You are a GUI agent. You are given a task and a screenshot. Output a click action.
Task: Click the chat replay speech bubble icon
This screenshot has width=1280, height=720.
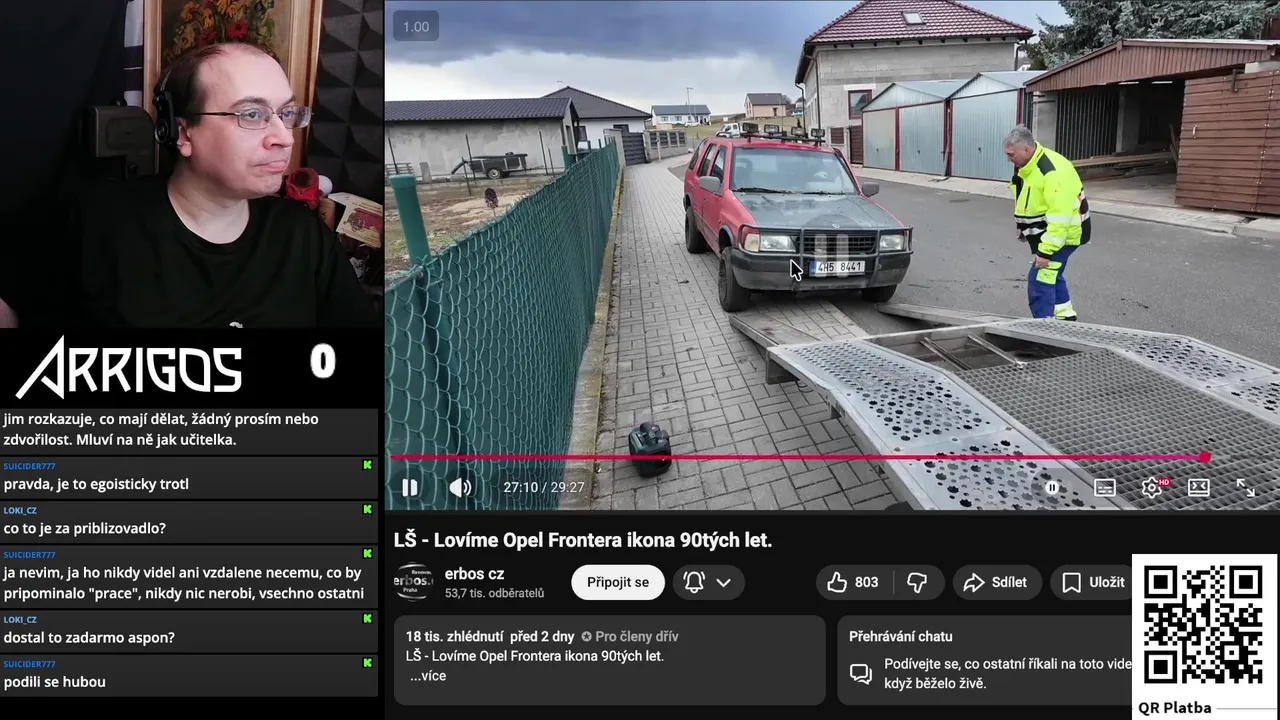tap(861, 673)
